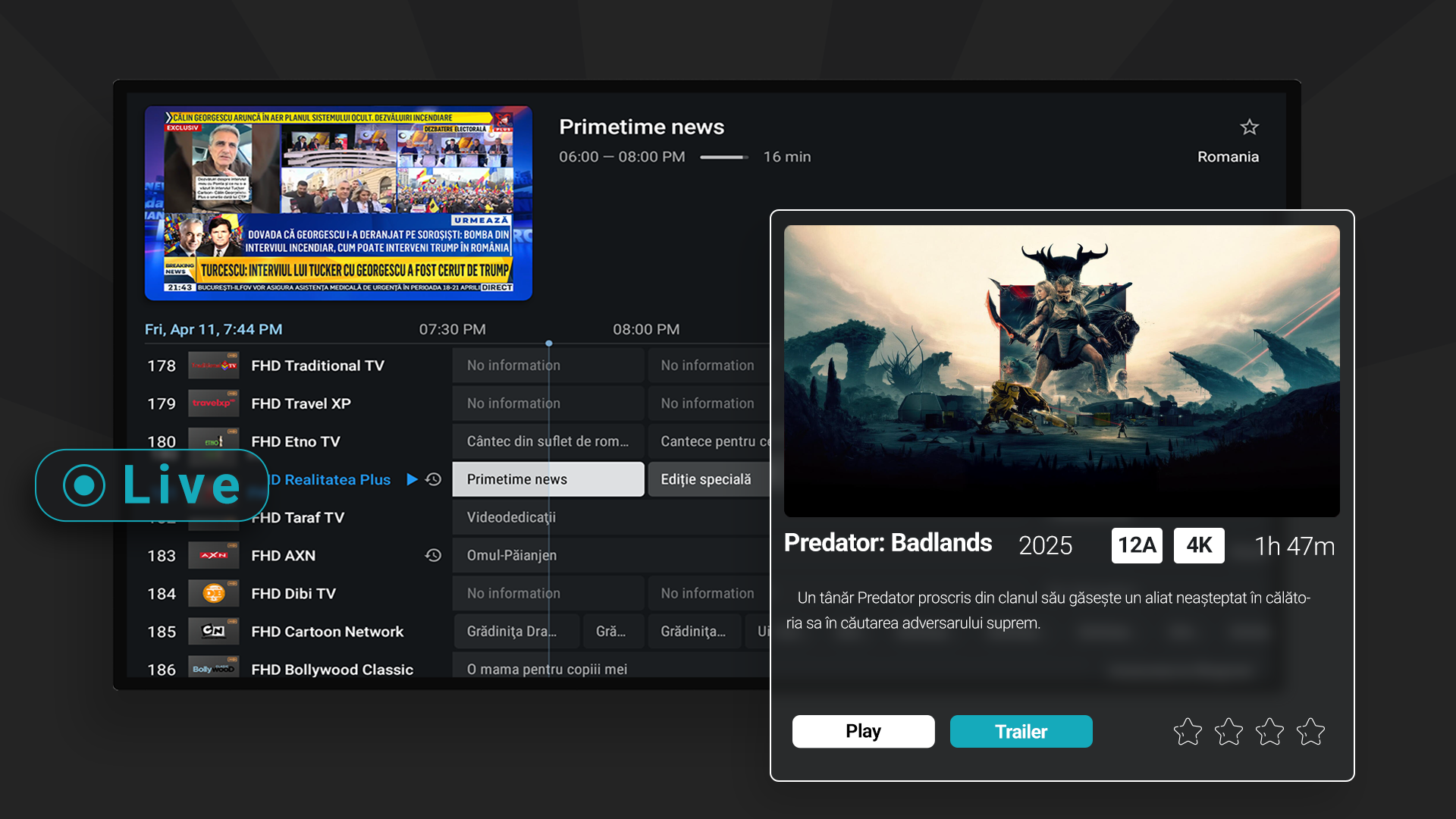This screenshot has width=1456, height=819.
Task: Click the favorite star icon above Romania
Action: pos(1249,127)
